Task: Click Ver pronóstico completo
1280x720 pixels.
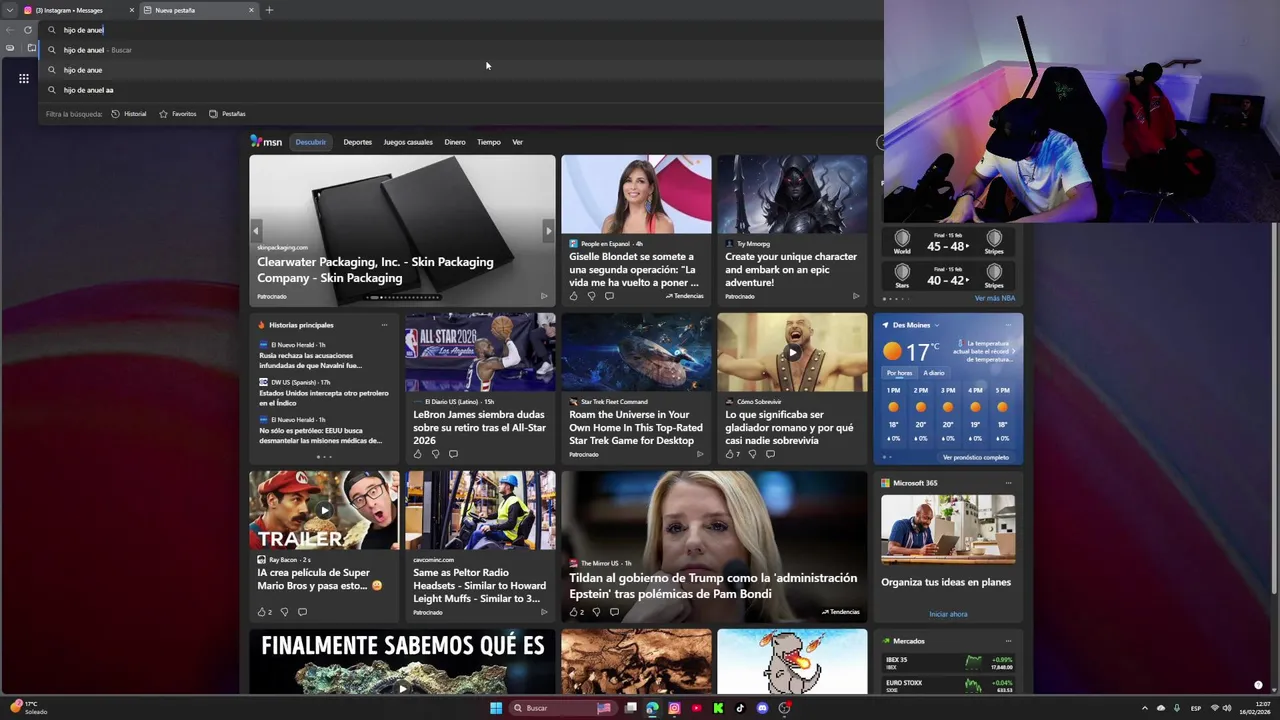Action: [x=975, y=457]
